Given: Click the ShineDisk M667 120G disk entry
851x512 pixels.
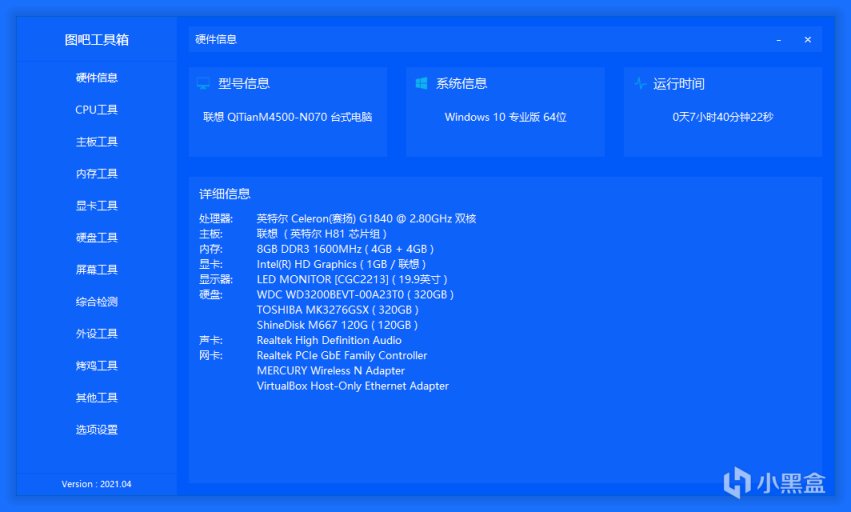Looking at the screenshot, I should point(337,325).
